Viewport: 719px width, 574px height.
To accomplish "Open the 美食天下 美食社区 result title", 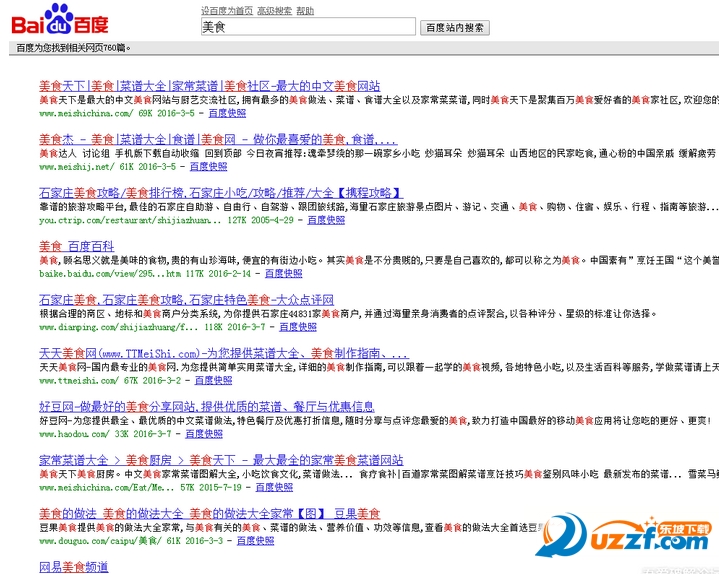I will tap(210, 86).
